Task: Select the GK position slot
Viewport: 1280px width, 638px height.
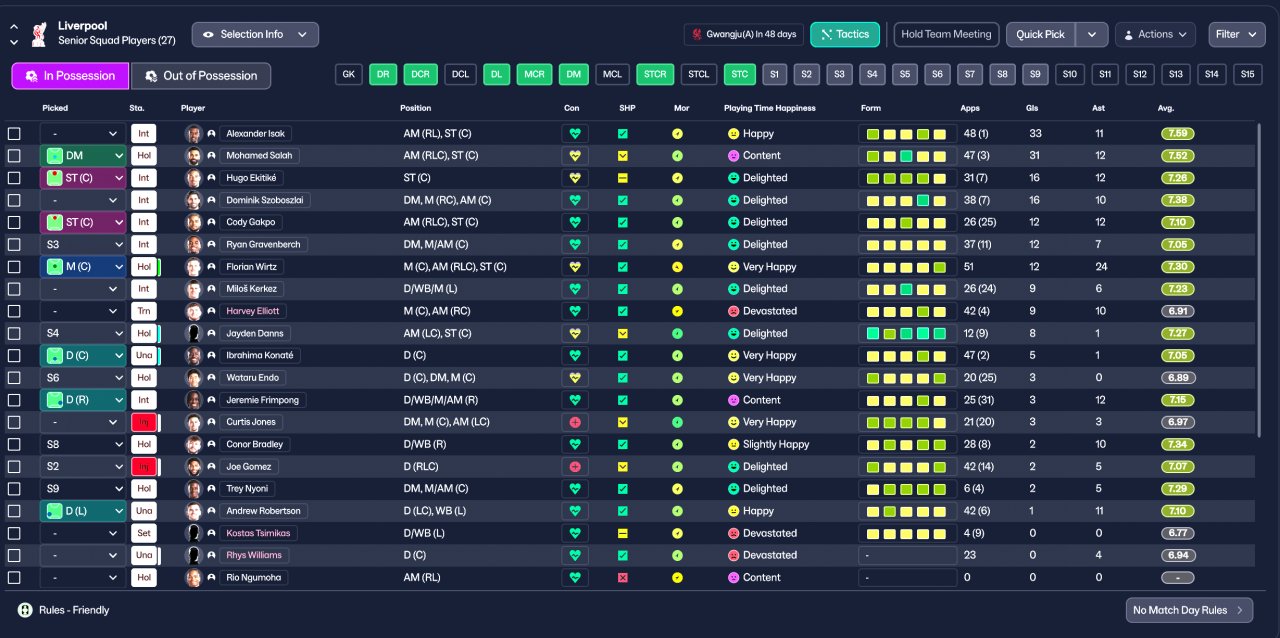Action: [349, 74]
